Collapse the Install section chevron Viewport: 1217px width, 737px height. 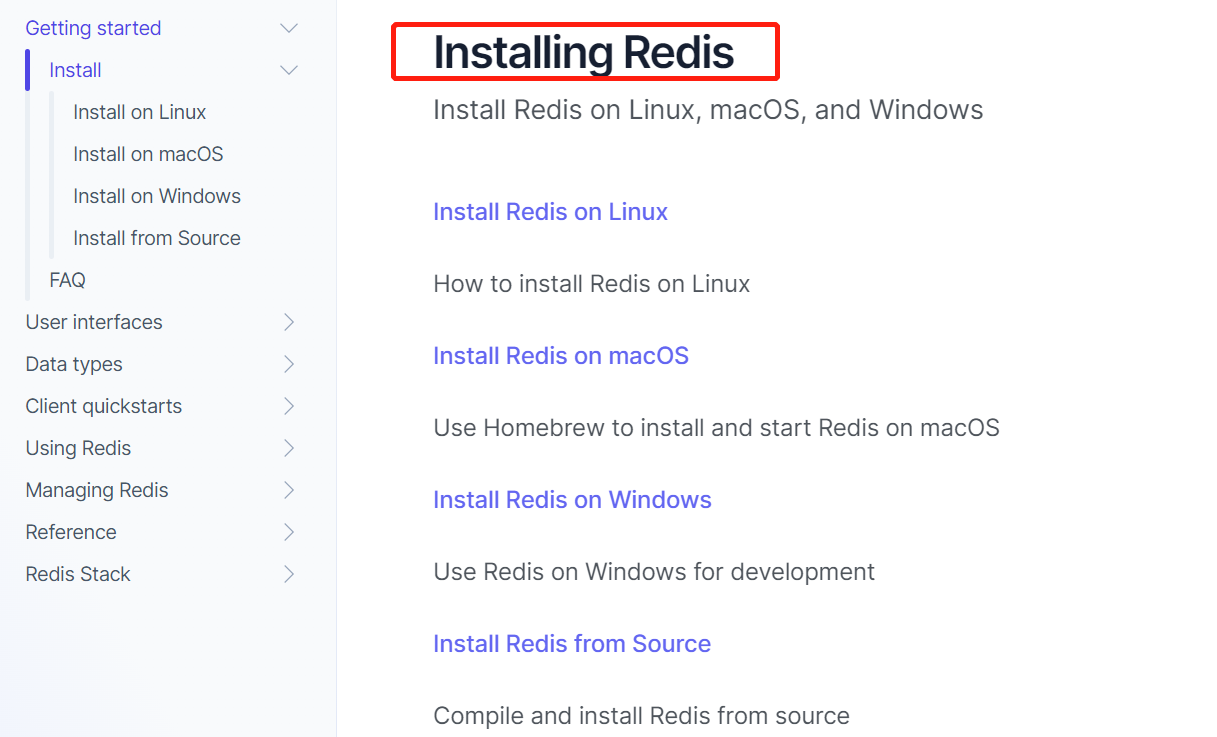(289, 71)
